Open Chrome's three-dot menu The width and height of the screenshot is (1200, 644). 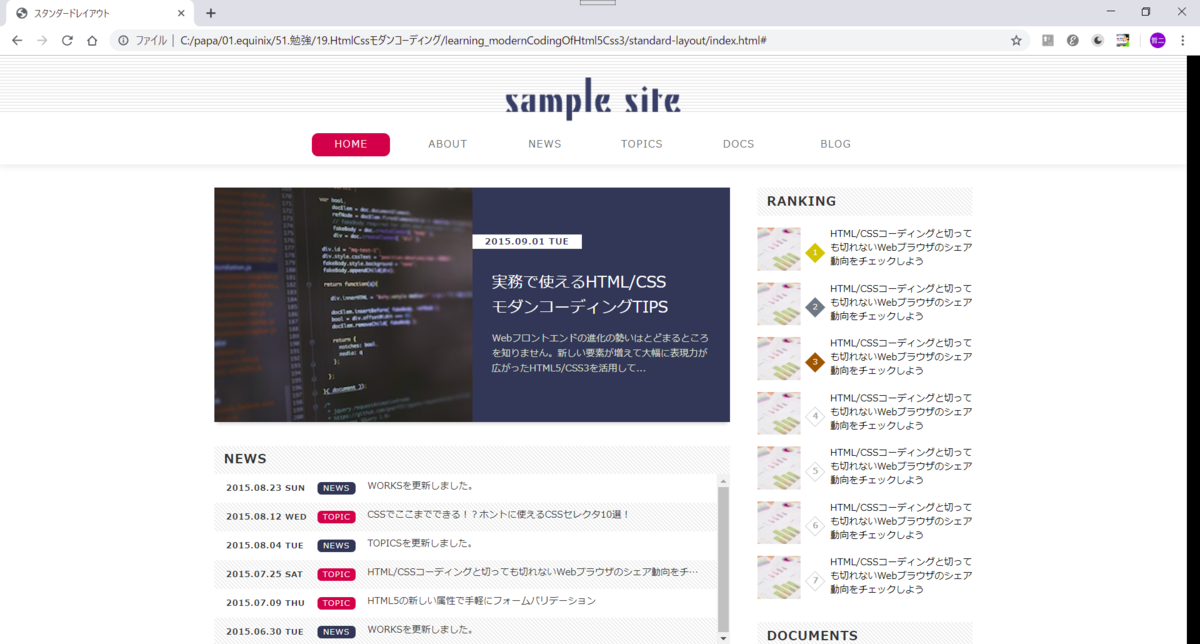point(1184,40)
